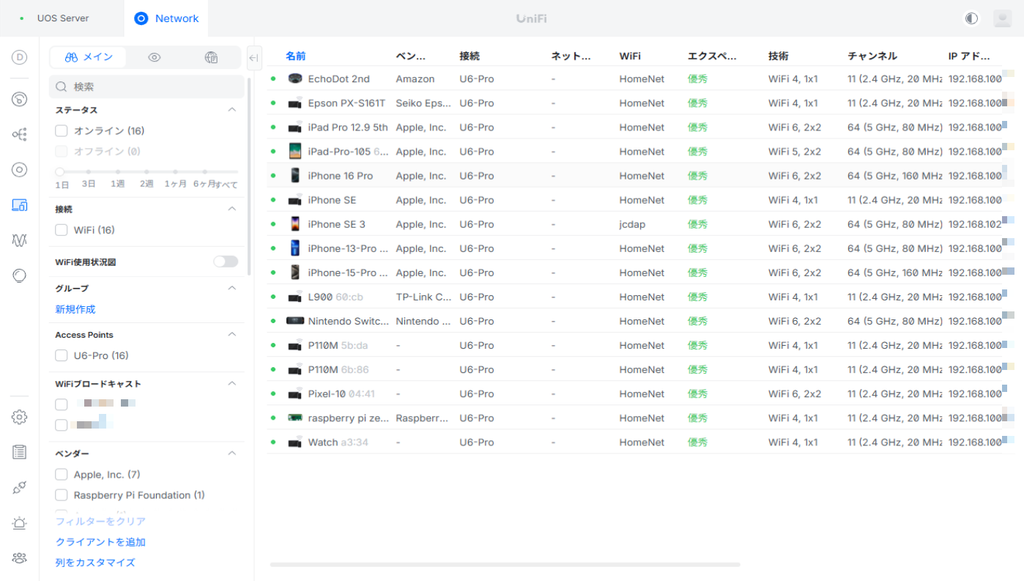1024x581 pixels.
Task: Click the Network app icon in the tab
Action: [x=141, y=18]
